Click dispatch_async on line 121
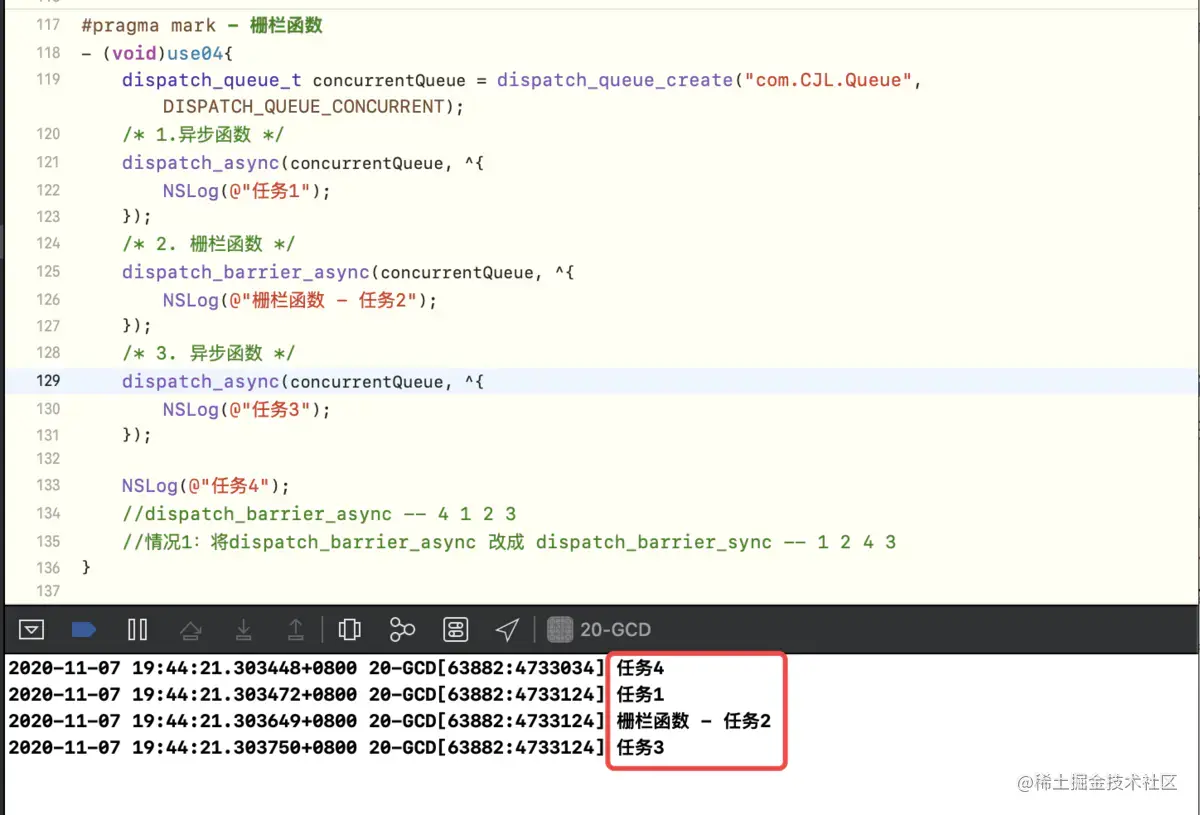The width and height of the screenshot is (1200, 815). (200, 163)
